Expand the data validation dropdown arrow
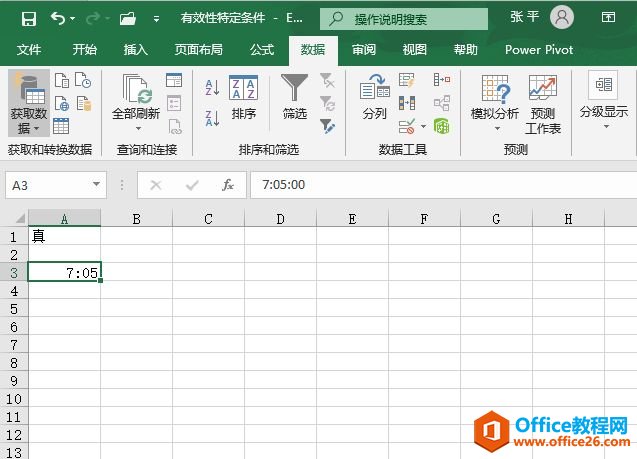The height and width of the screenshot is (459, 637). pyautogui.click(x=423, y=126)
